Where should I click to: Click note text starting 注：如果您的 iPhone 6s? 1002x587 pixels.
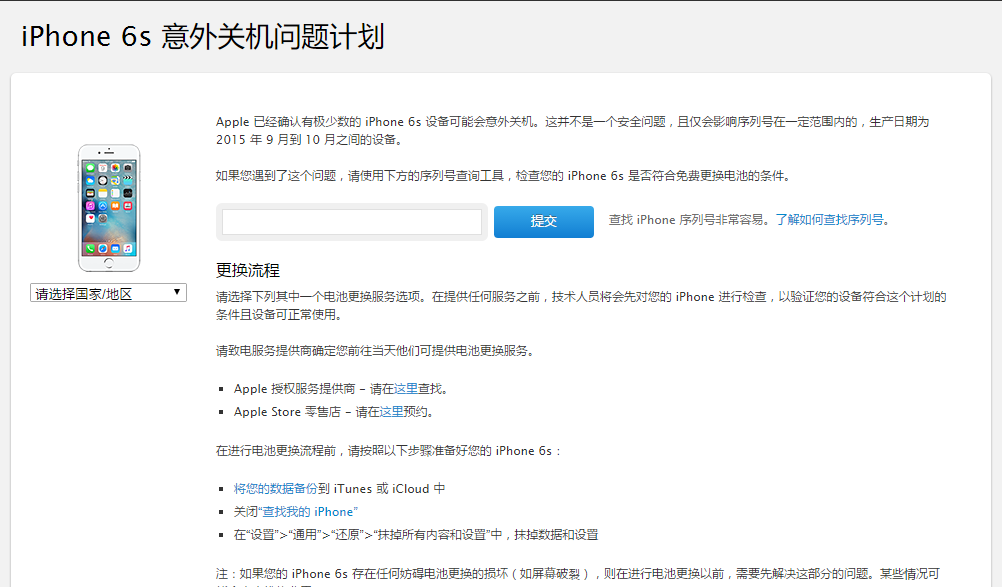point(578,577)
